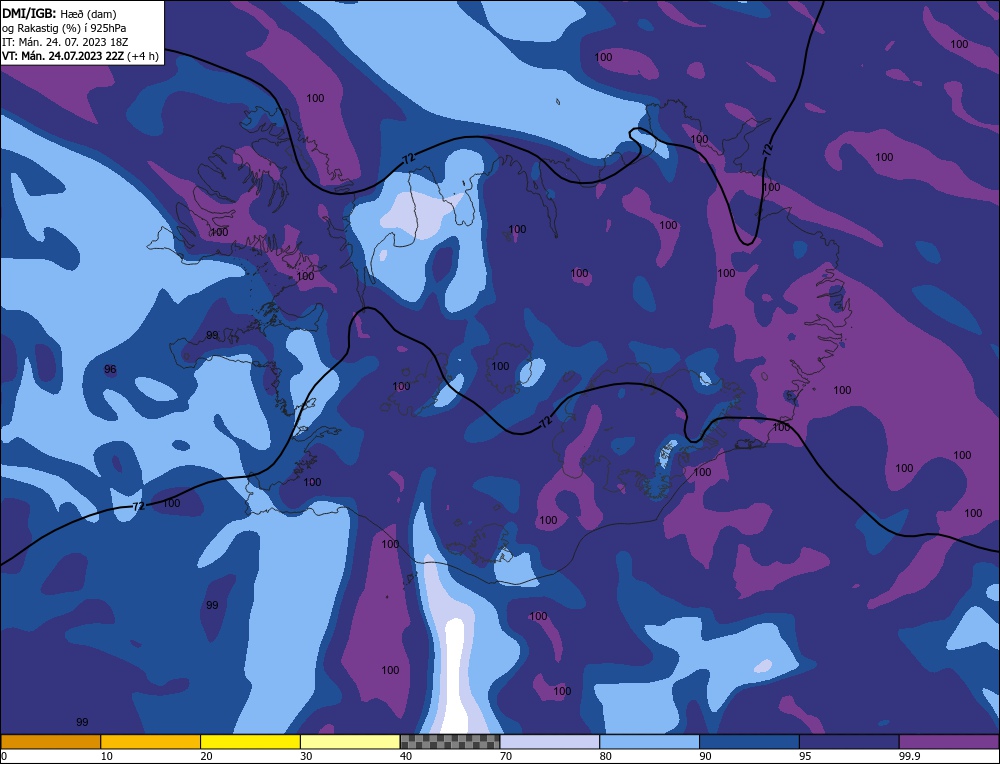
Task: Click the legend tick label '95'
Action: click(x=805, y=756)
